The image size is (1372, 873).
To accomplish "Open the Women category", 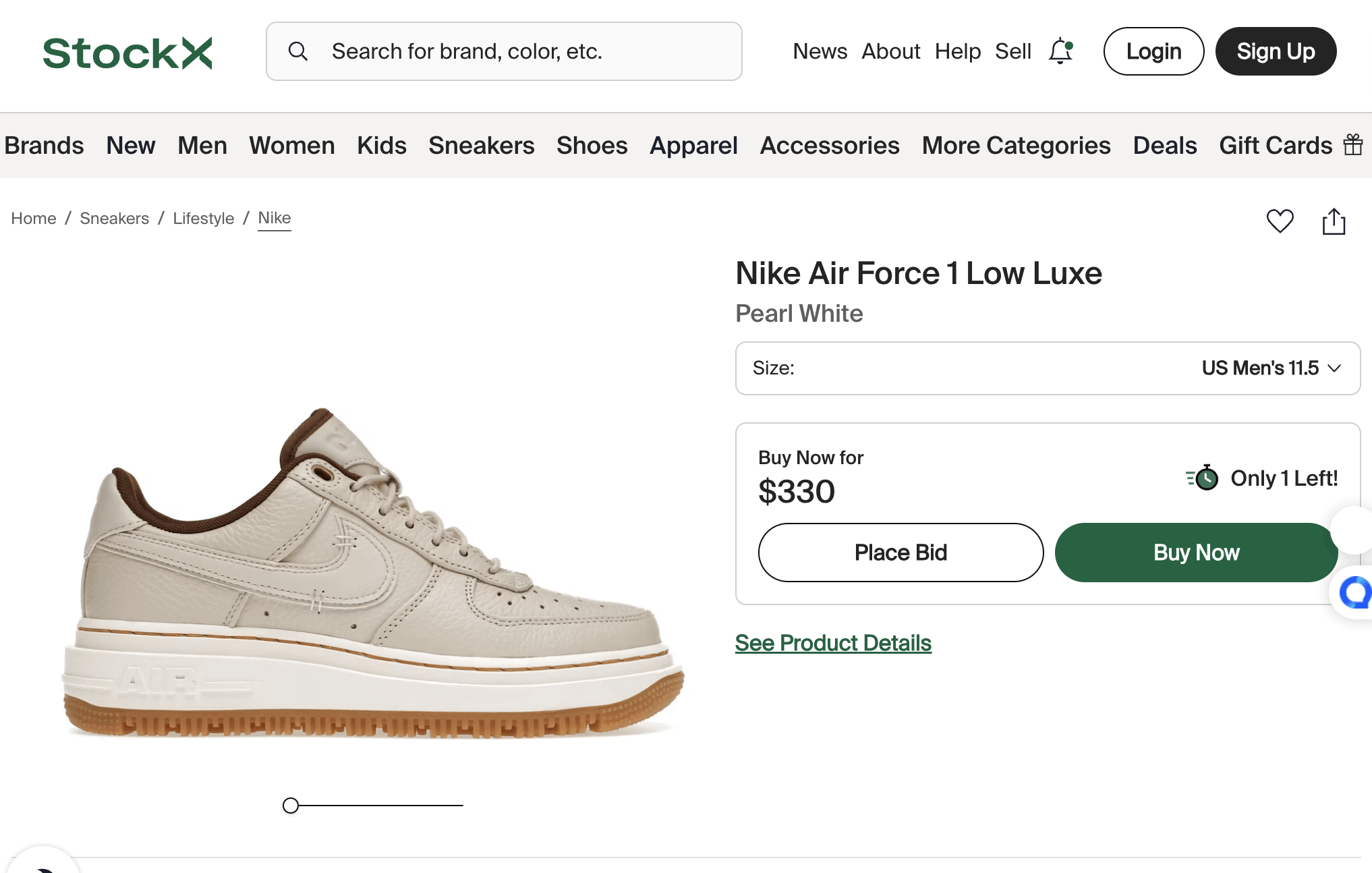I will 292,146.
